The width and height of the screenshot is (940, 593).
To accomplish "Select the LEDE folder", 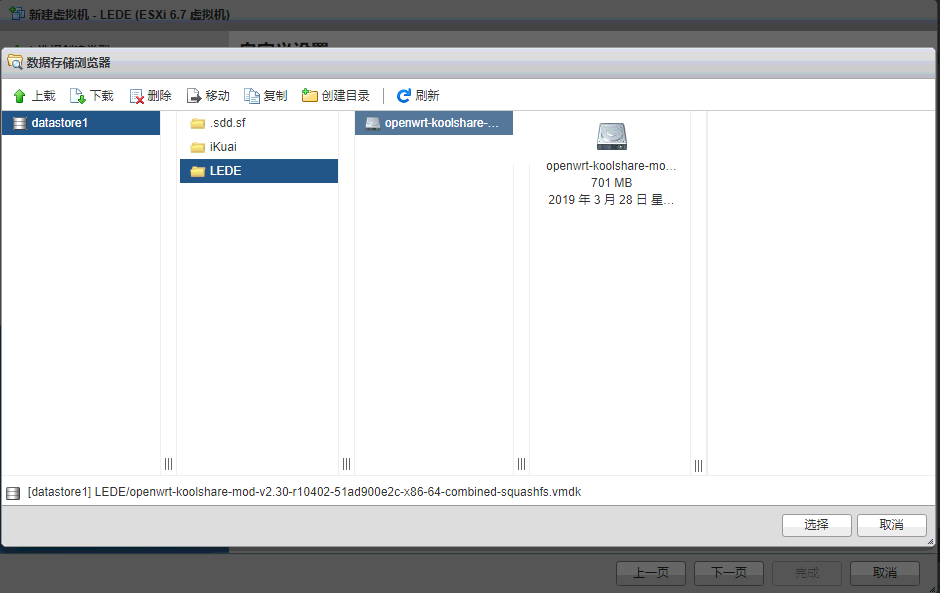I will click(225, 171).
